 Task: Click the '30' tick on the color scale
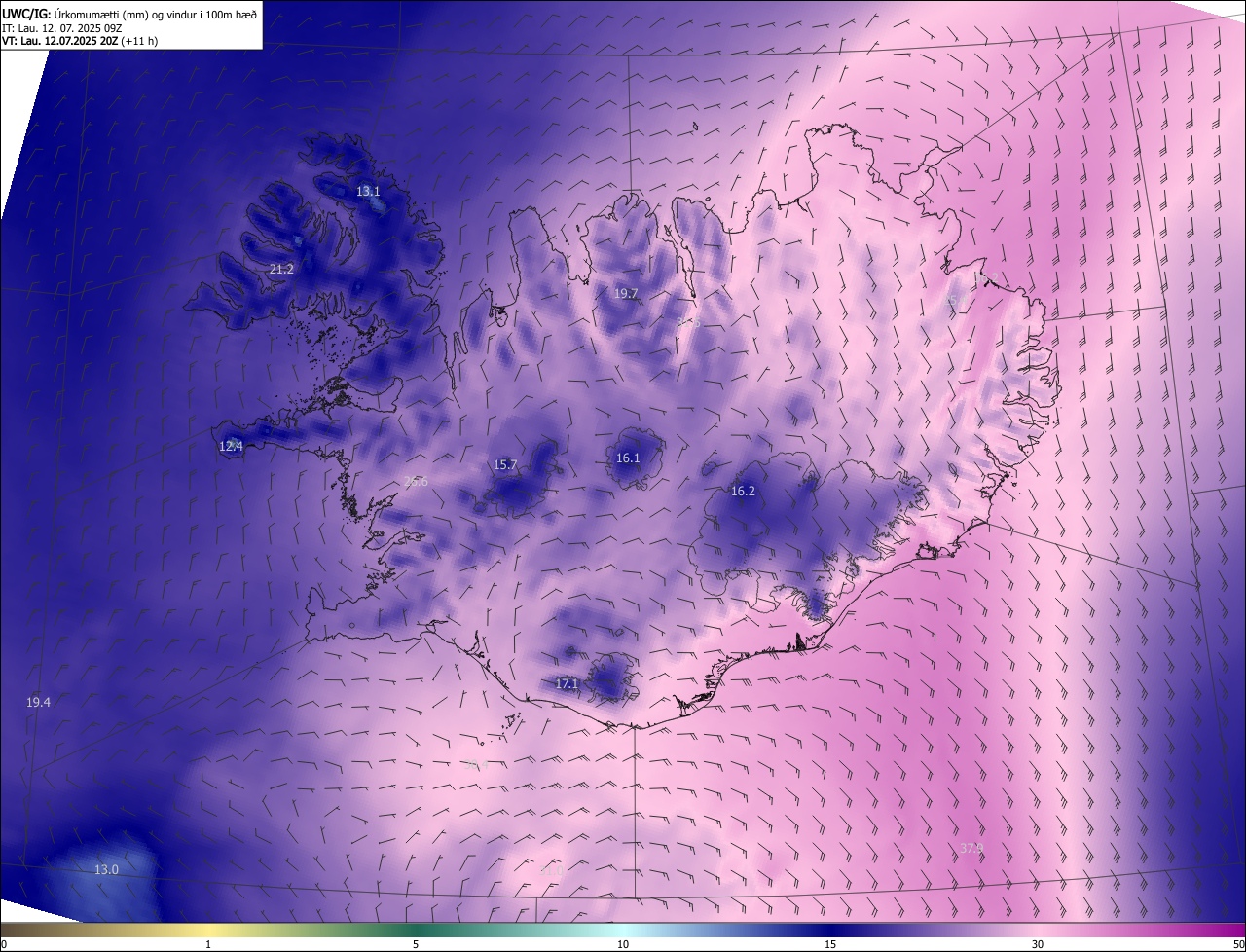[x=1038, y=944]
